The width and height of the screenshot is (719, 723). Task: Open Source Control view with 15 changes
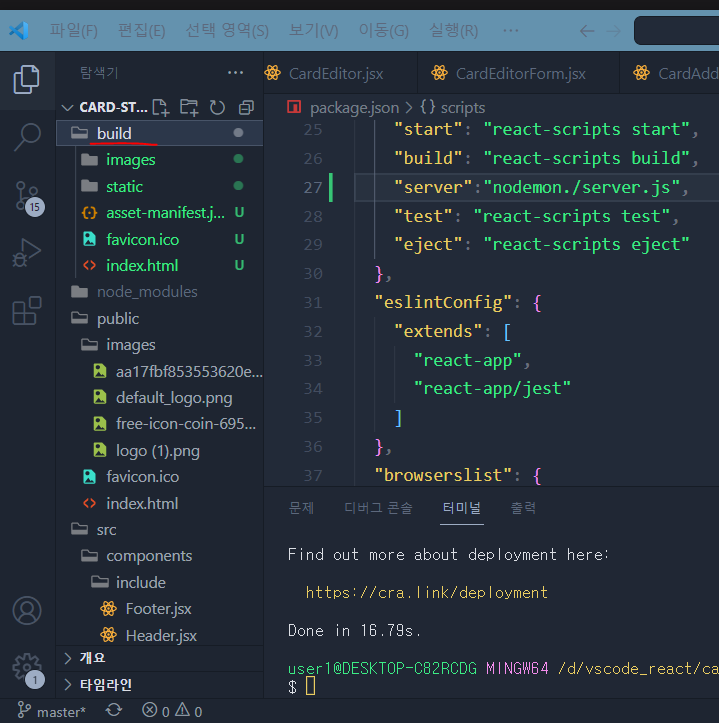coord(28,197)
